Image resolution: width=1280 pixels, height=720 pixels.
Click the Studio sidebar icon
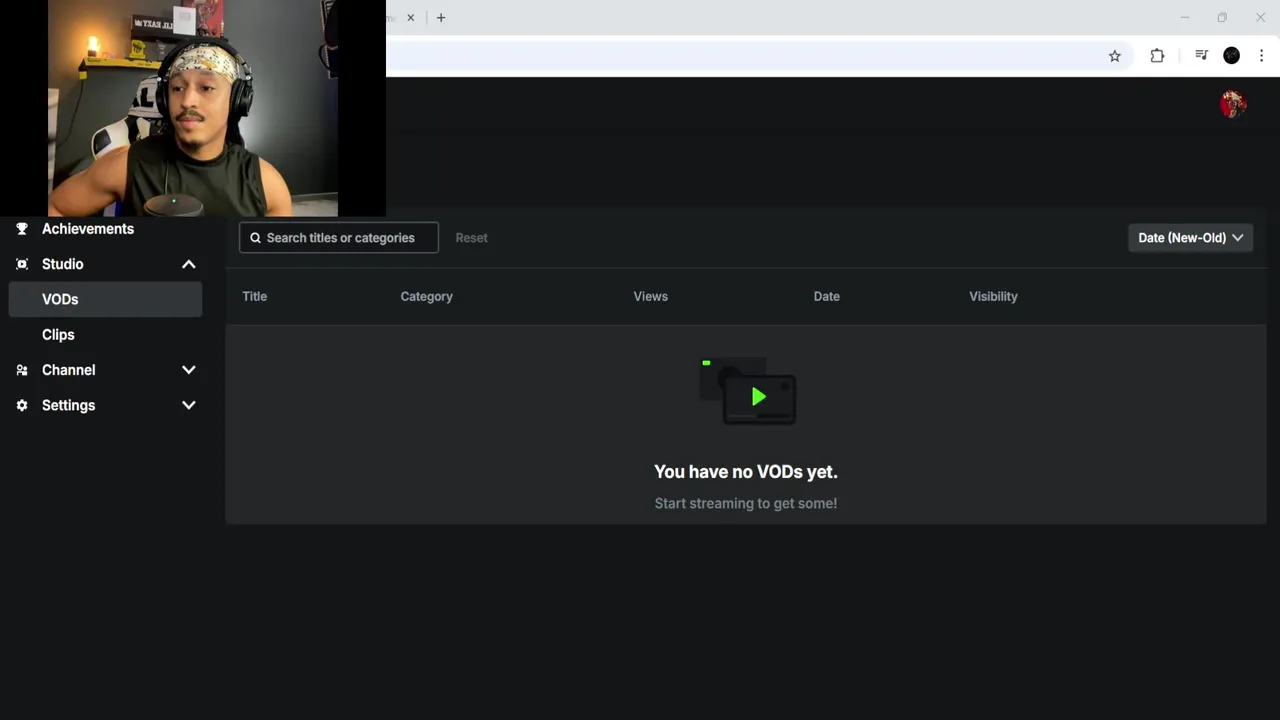(x=22, y=264)
